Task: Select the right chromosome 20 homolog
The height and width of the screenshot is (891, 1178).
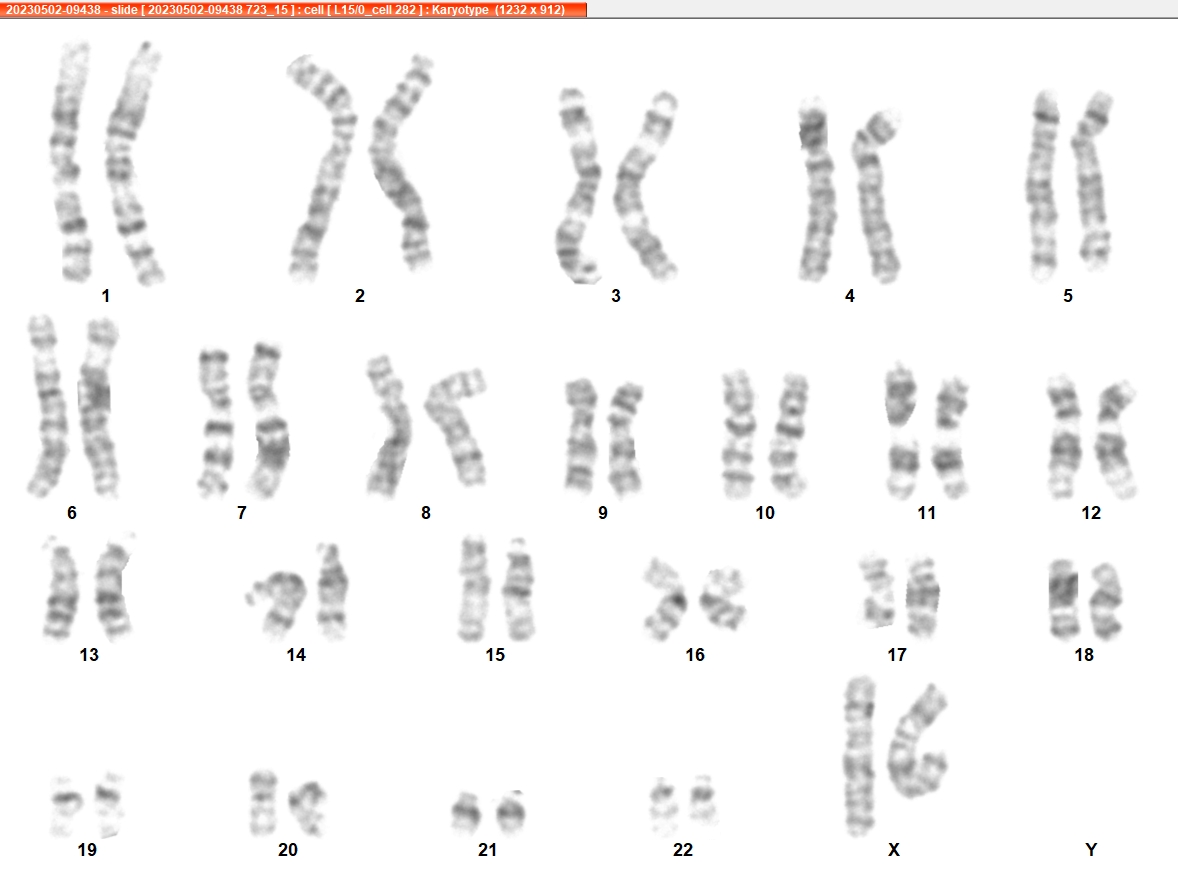Action: coord(308,808)
